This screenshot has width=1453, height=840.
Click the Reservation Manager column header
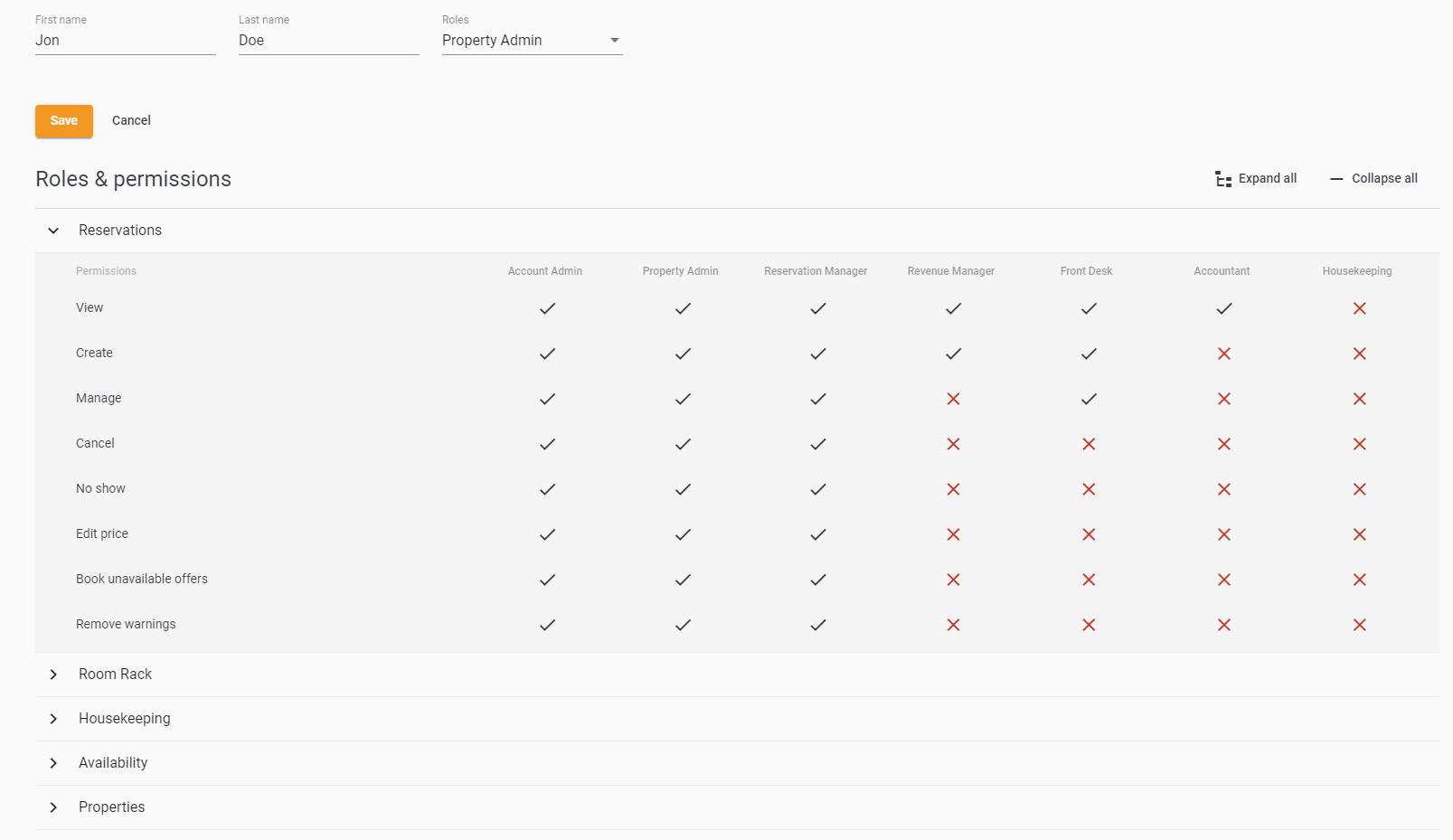816,271
